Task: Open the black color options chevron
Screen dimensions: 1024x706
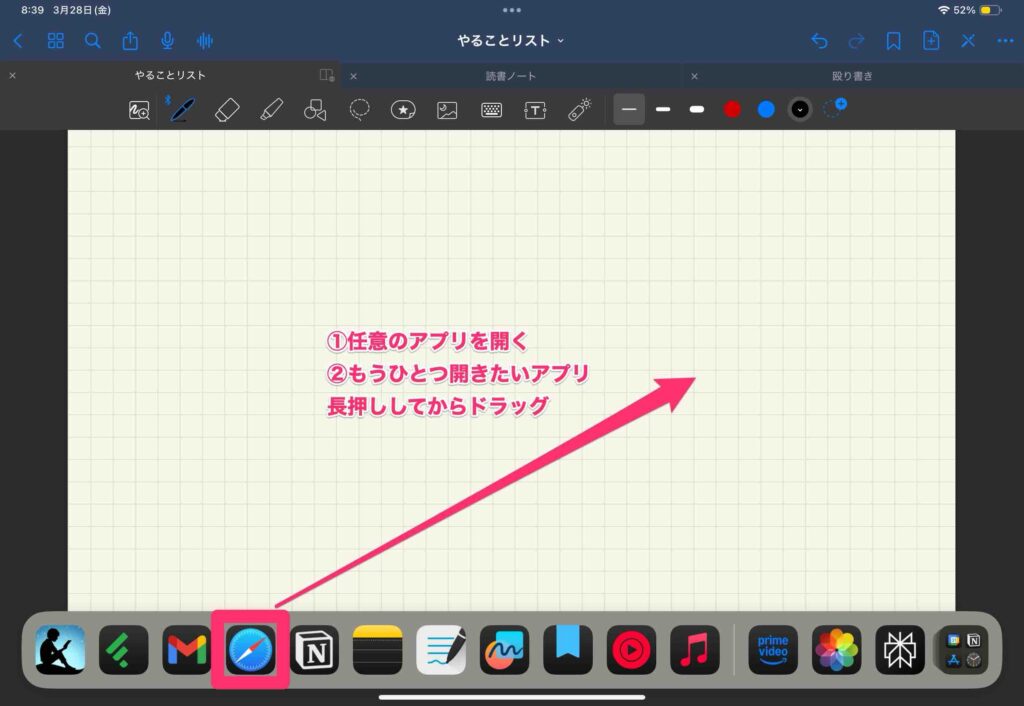Action: coord(800,109)
